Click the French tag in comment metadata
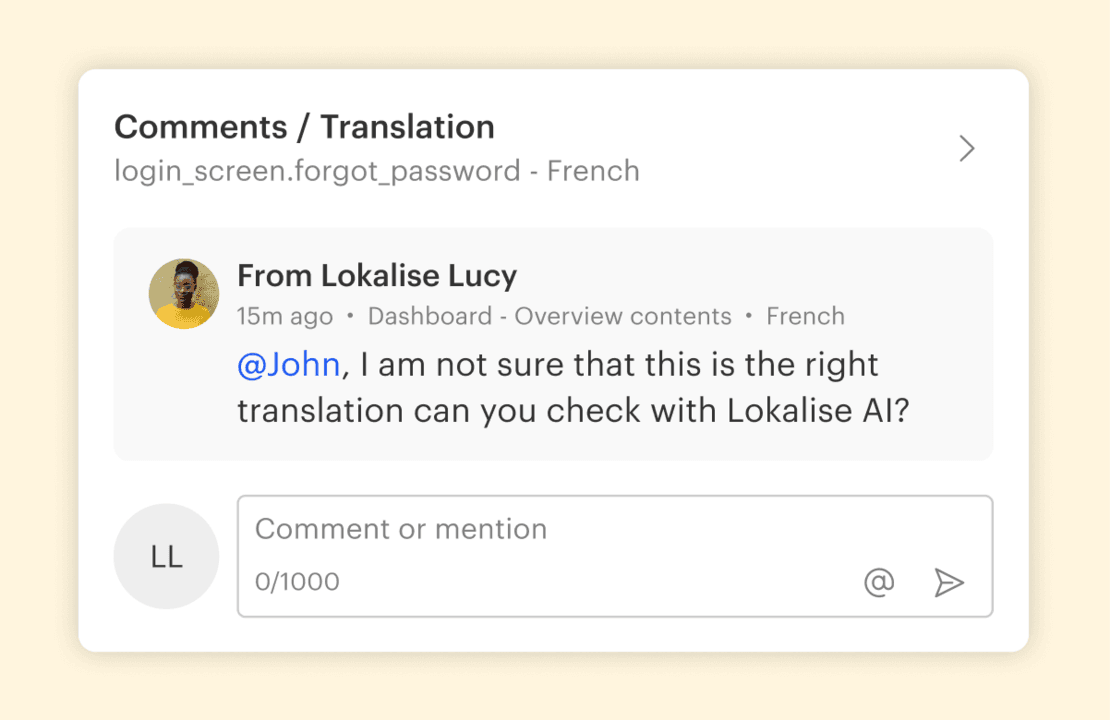1110x720 pixels. click(x=805, y=317)
